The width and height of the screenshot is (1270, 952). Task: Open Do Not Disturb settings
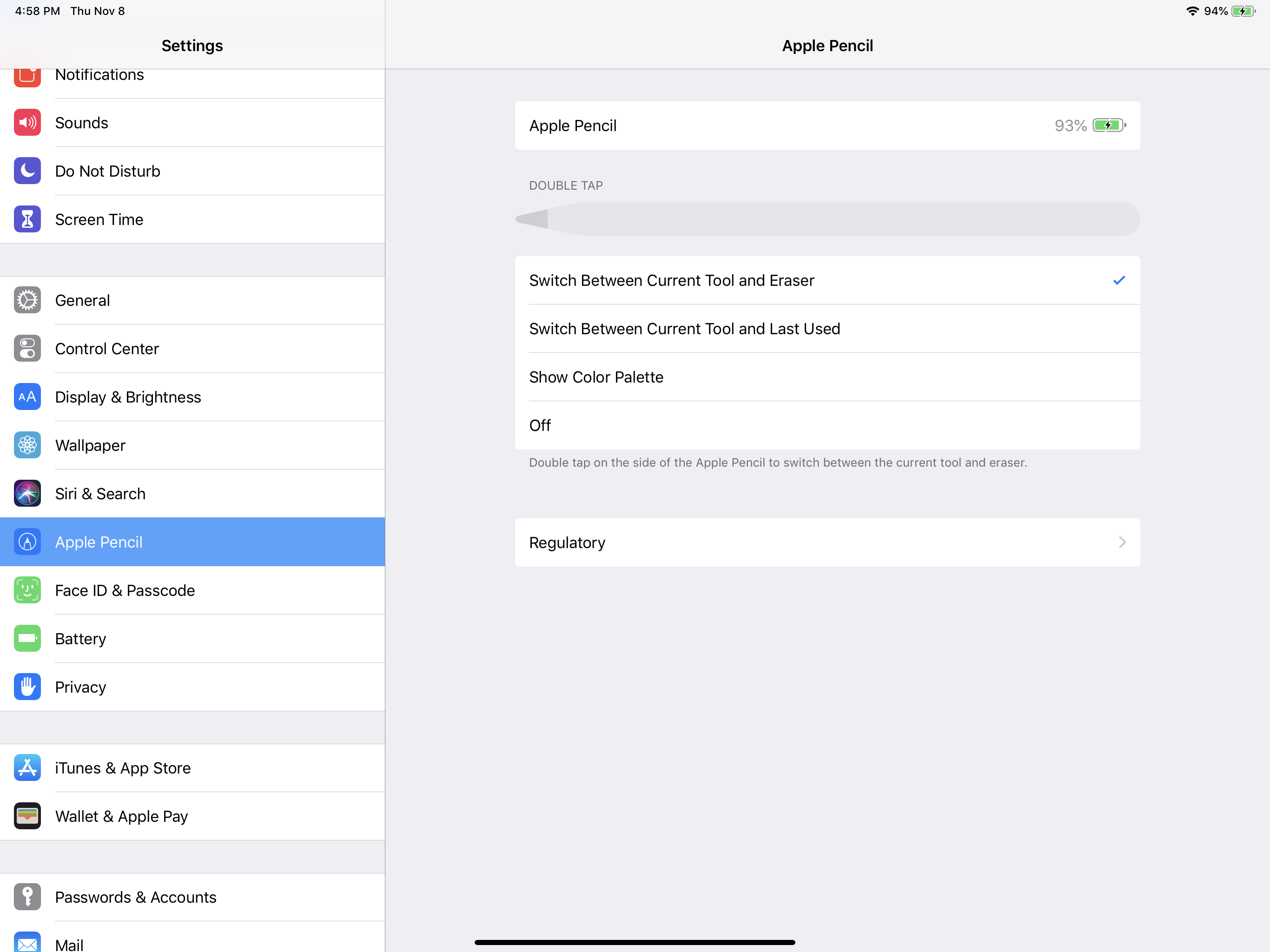192,171
